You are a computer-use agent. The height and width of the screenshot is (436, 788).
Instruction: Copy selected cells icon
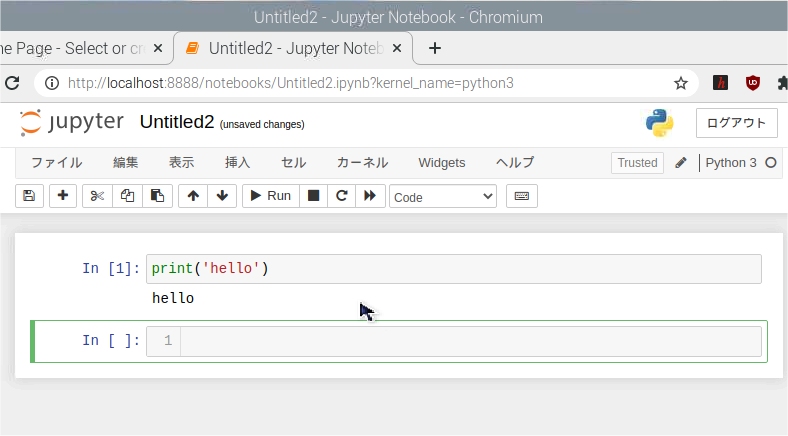click(127, 196)
